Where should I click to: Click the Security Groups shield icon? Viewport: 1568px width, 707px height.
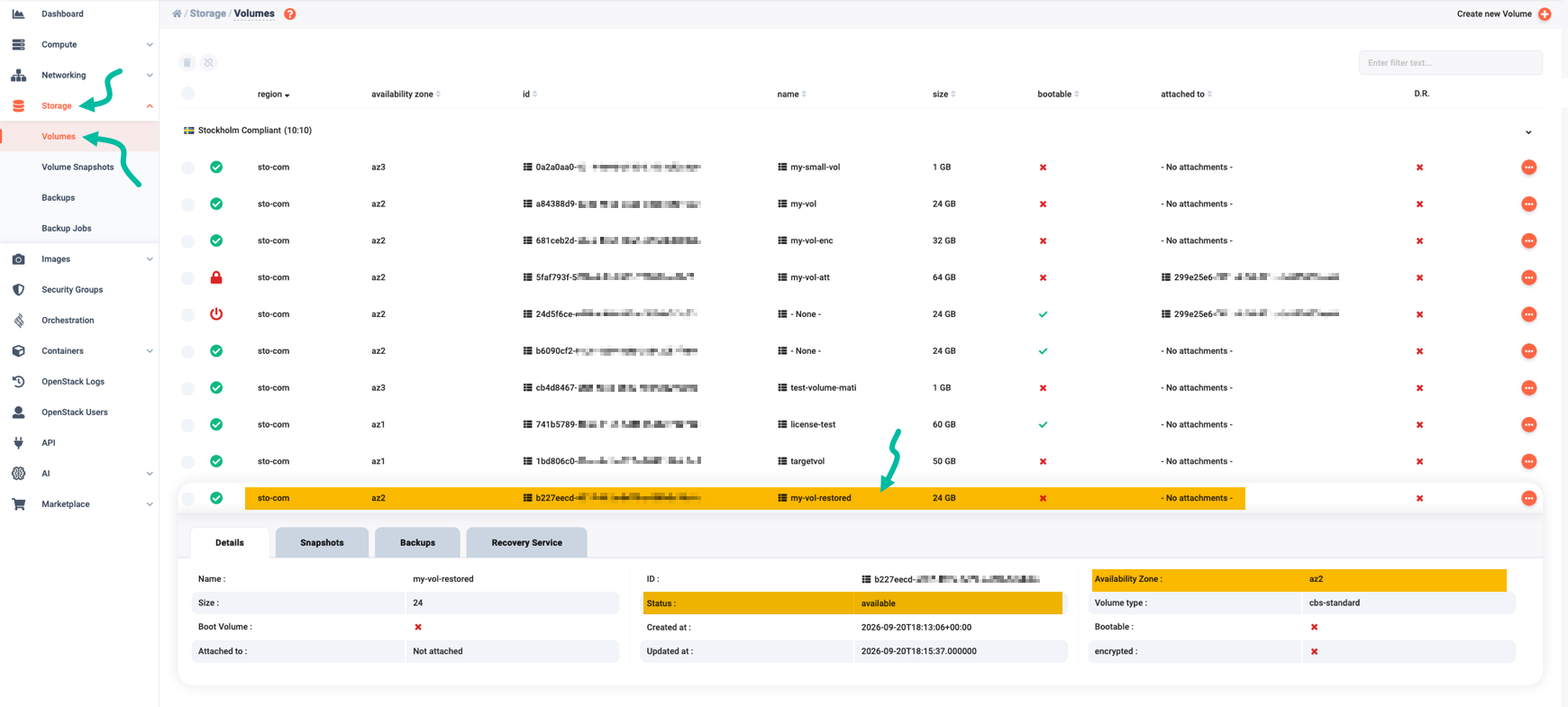click(x=18, y=289)
